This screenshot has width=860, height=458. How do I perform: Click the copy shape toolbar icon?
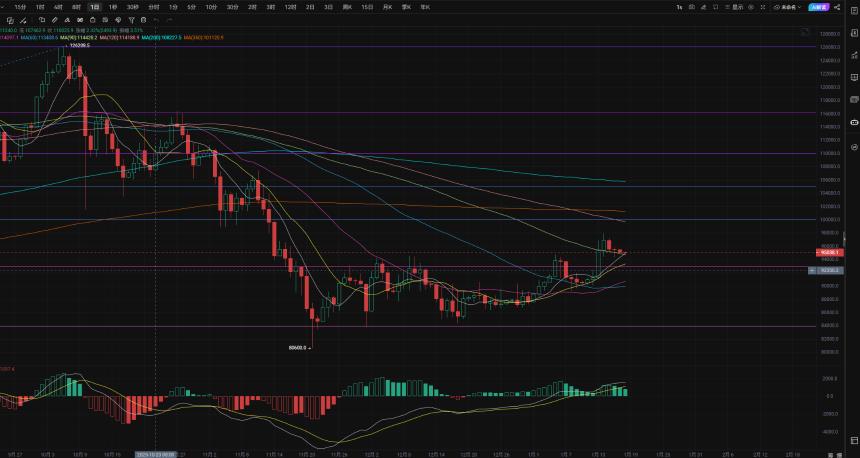click(x=42, y=20)
